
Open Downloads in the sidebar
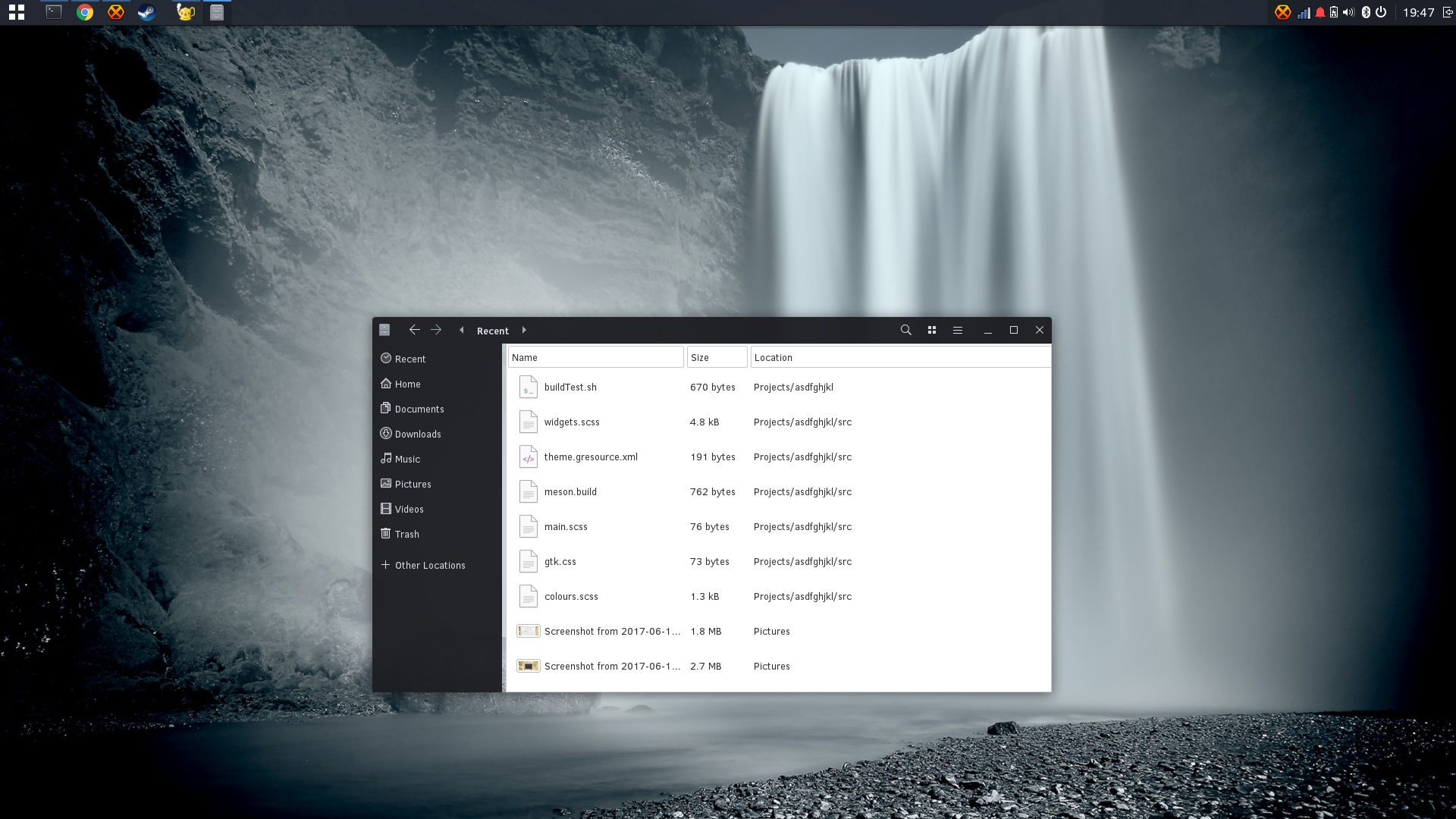click(x=437, y=434)
